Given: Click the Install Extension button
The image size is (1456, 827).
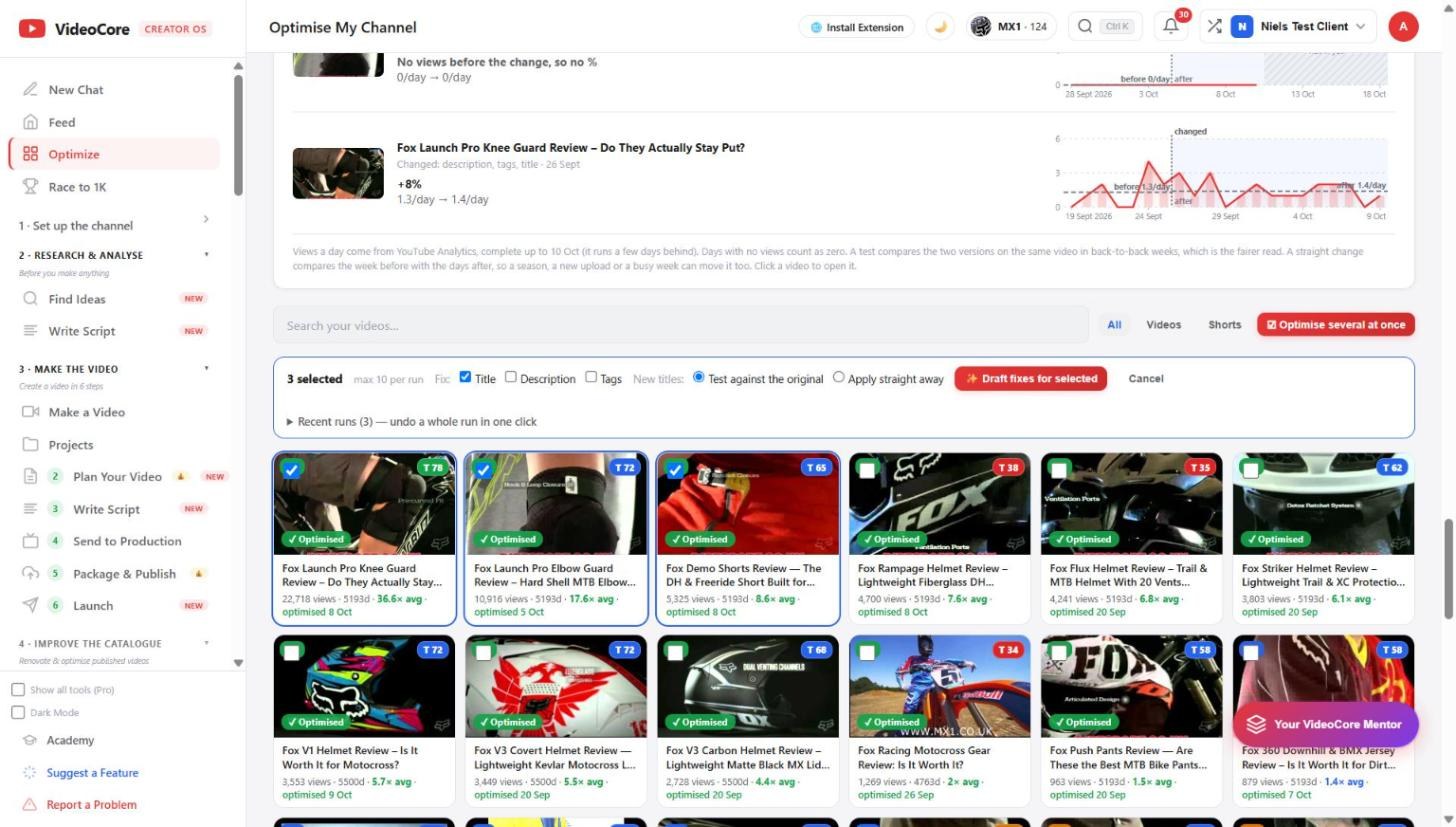Looking at the screenshot, I should (857, 27).
